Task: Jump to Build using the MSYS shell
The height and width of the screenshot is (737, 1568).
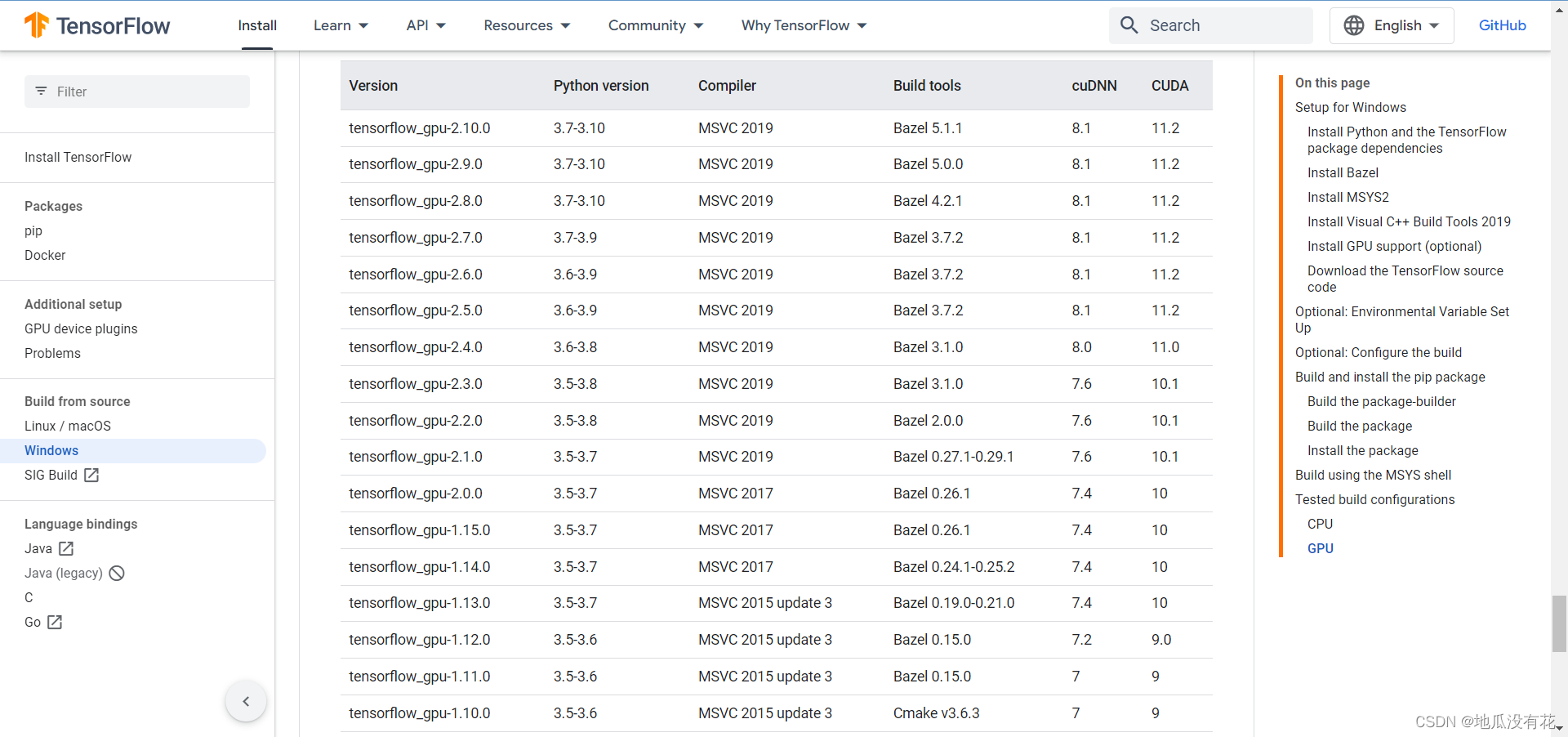Action: (x=1373, y=475)
